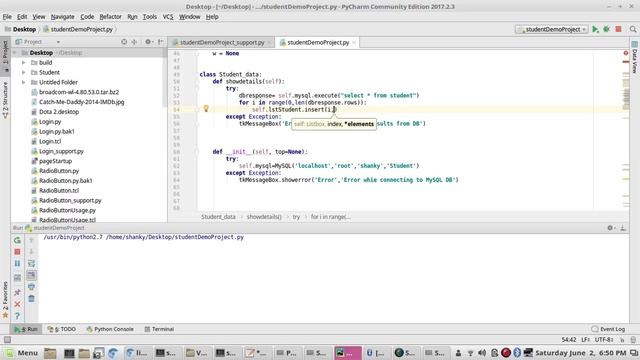Close Run tab with red X
Viewport: 640px width, 360px height.
pyautogui.click(x=17, y=304)
